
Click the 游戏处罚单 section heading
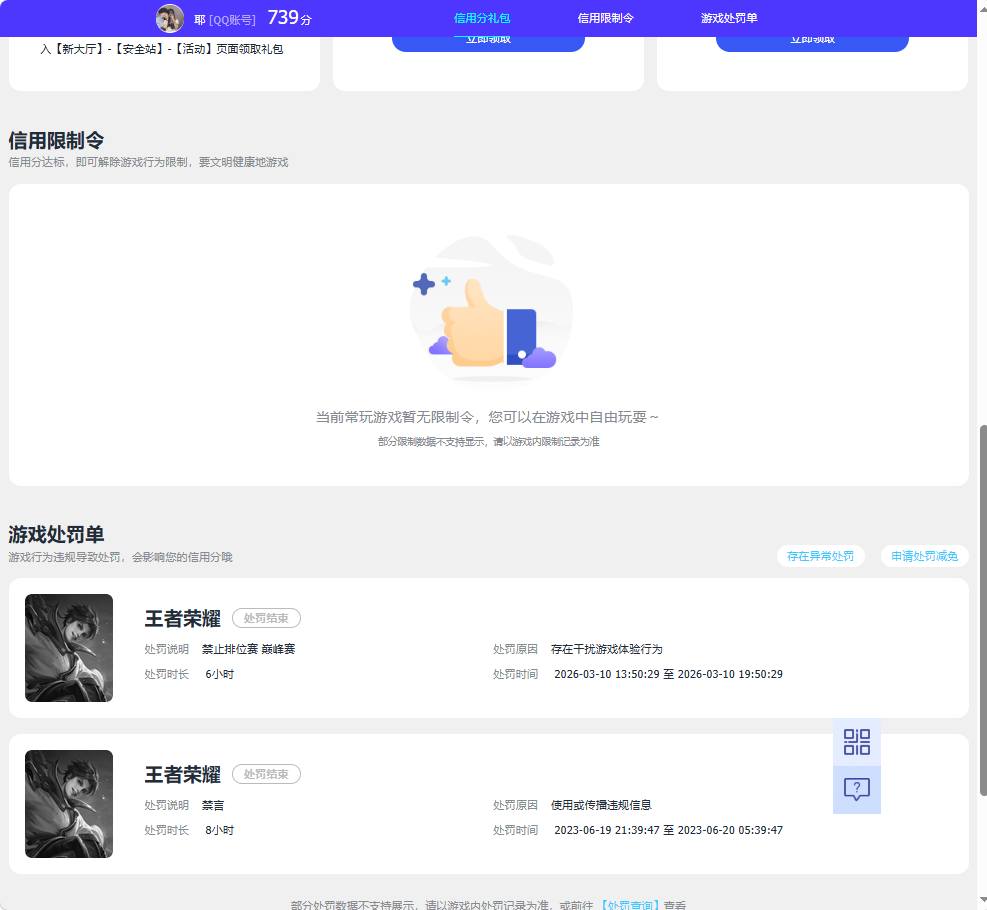click(56, 534)
